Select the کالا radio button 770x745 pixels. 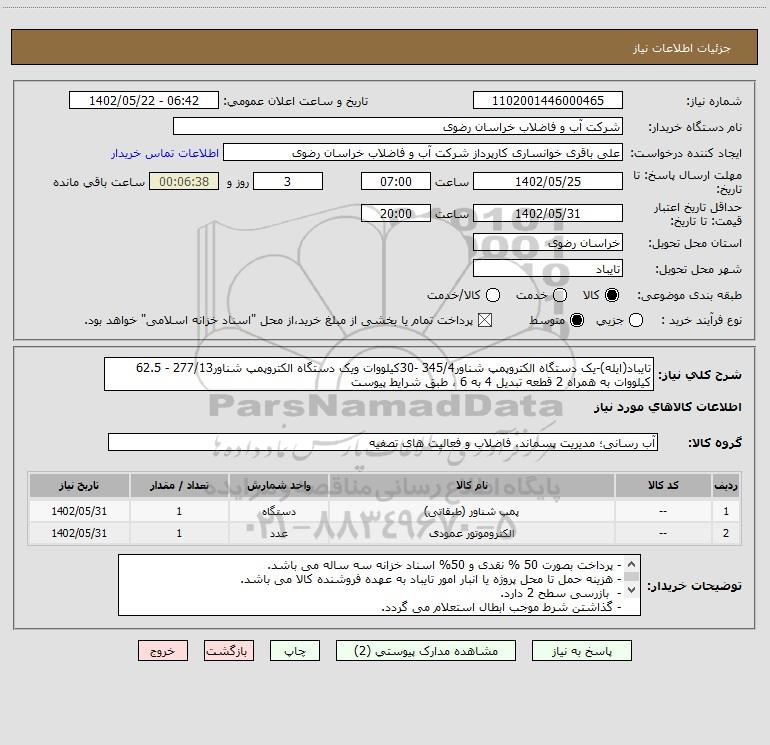(612, 295)
